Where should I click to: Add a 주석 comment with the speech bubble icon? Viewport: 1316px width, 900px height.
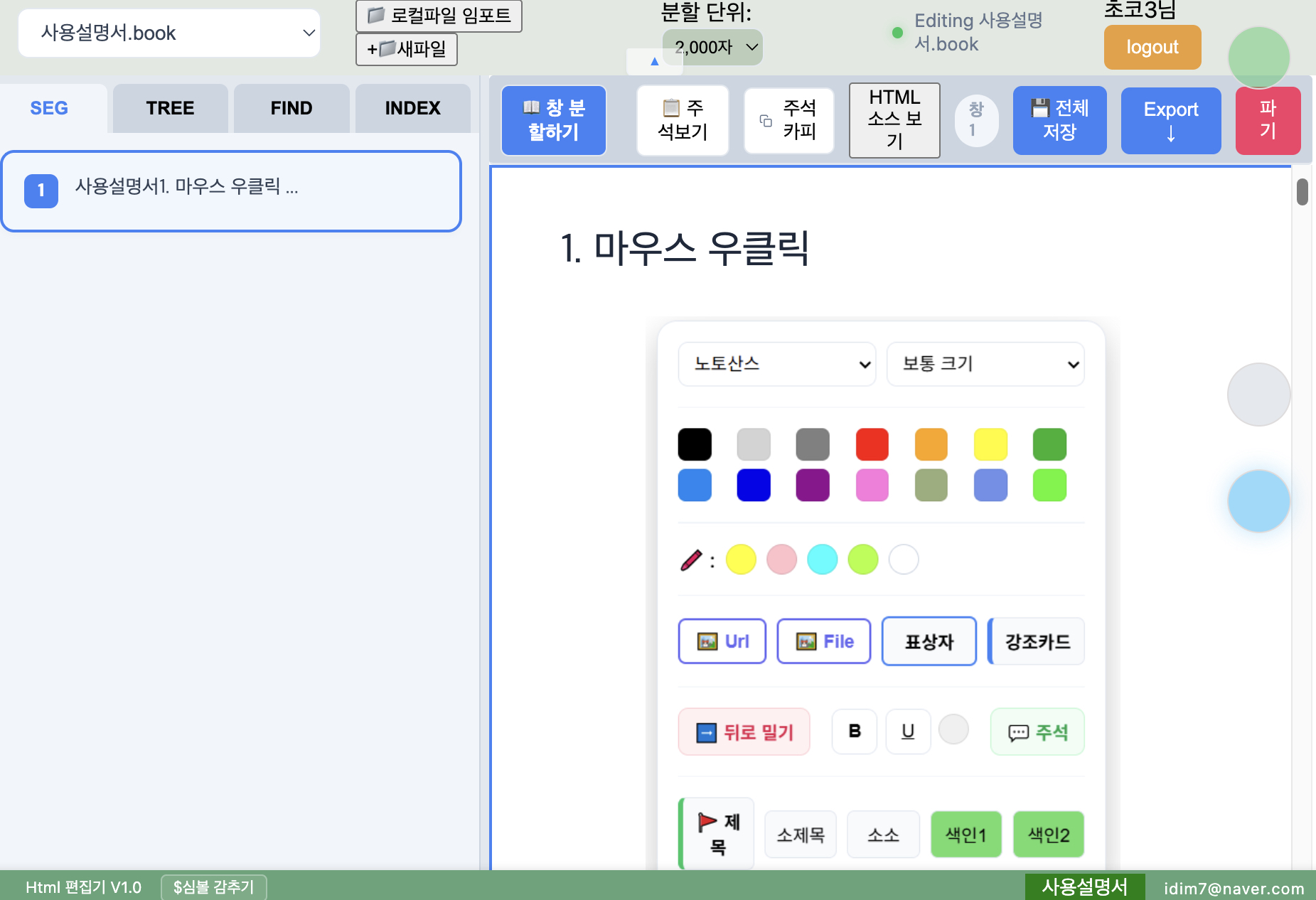(1037, 732)
